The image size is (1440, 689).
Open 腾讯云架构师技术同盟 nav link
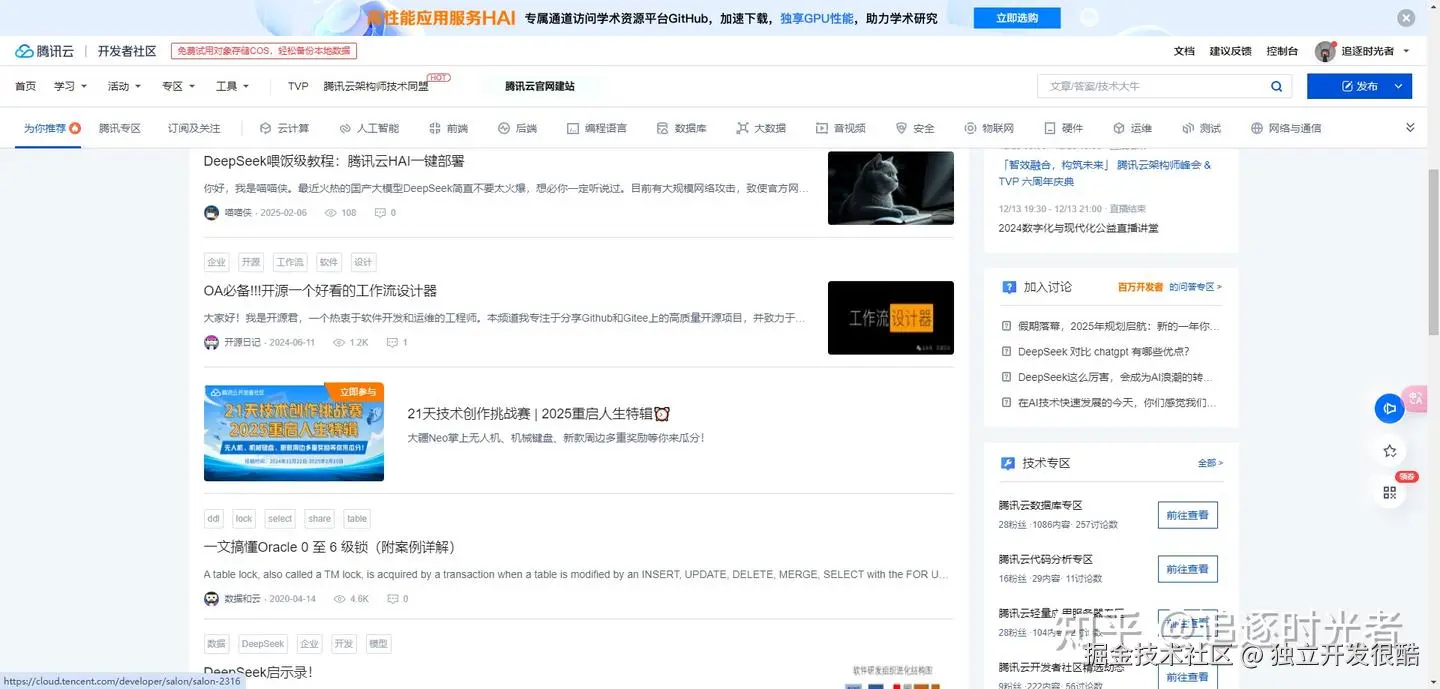[376, 86]
